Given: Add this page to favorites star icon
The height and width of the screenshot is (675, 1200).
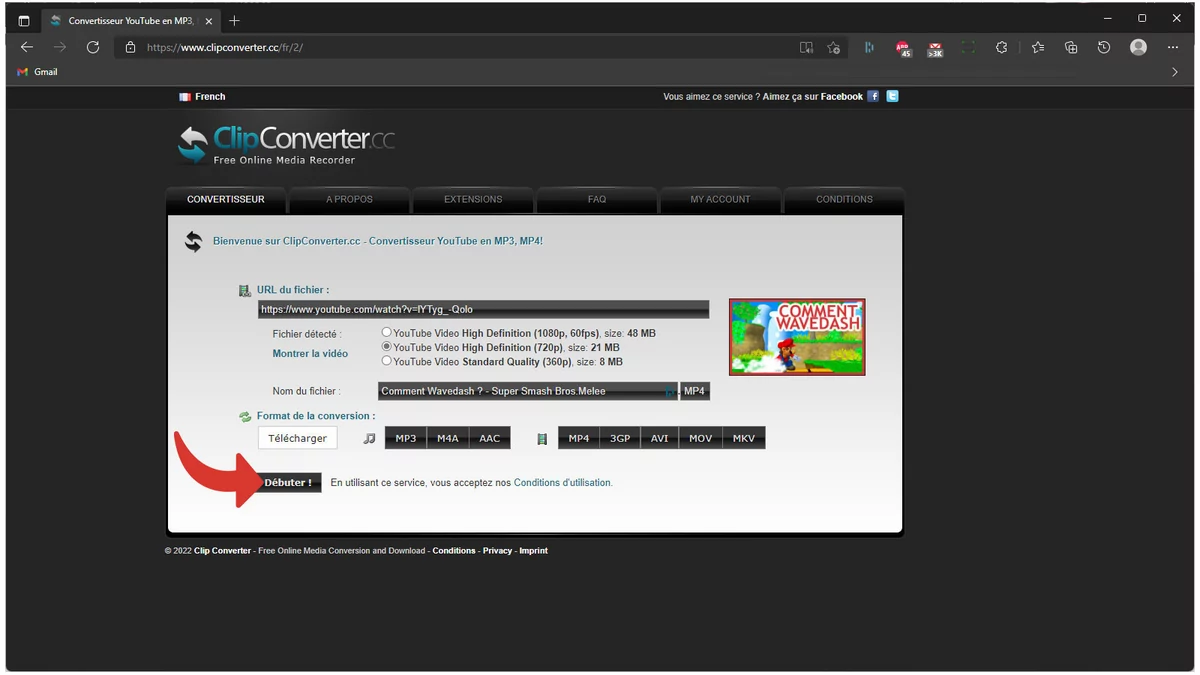Looking at the screenshot, I should pyautogui.click(x=834, y=47).
